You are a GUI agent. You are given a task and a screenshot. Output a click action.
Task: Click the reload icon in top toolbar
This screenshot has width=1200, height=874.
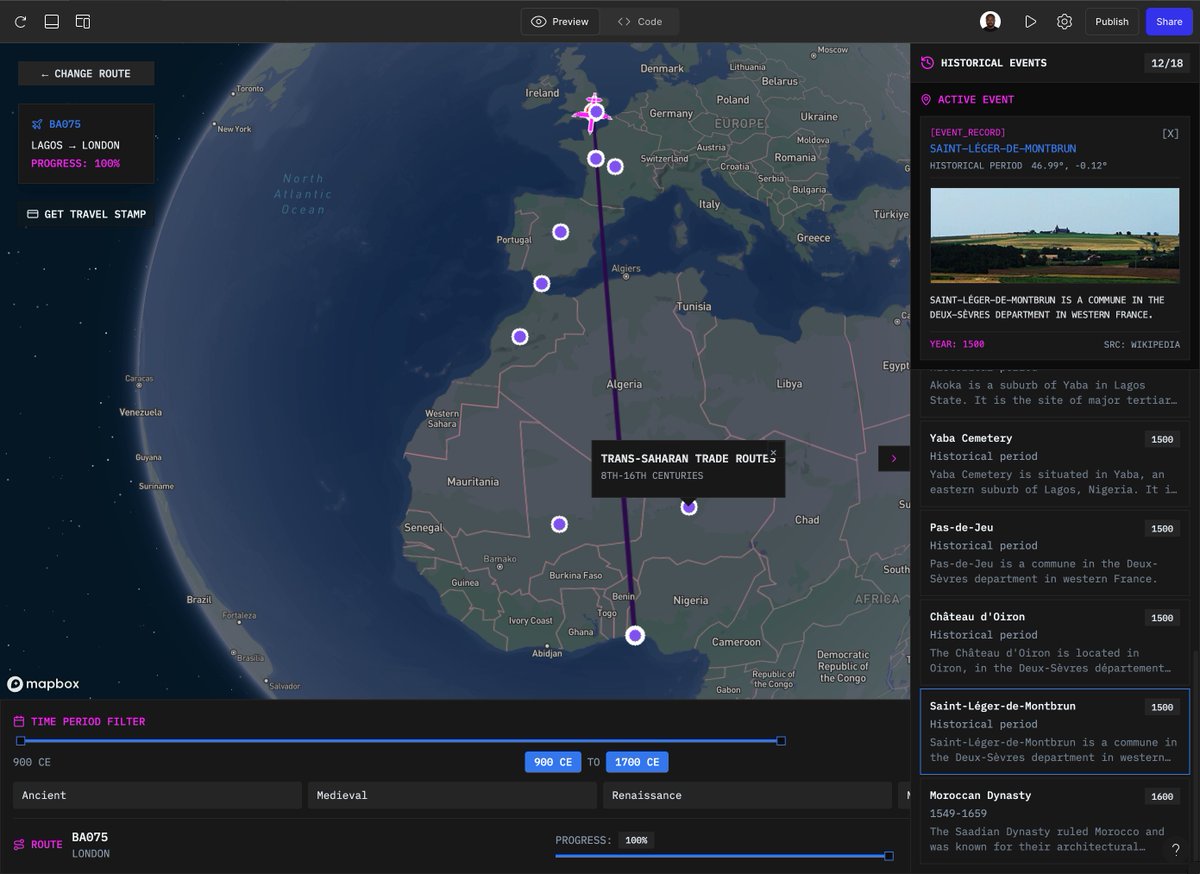coord(21,21)
